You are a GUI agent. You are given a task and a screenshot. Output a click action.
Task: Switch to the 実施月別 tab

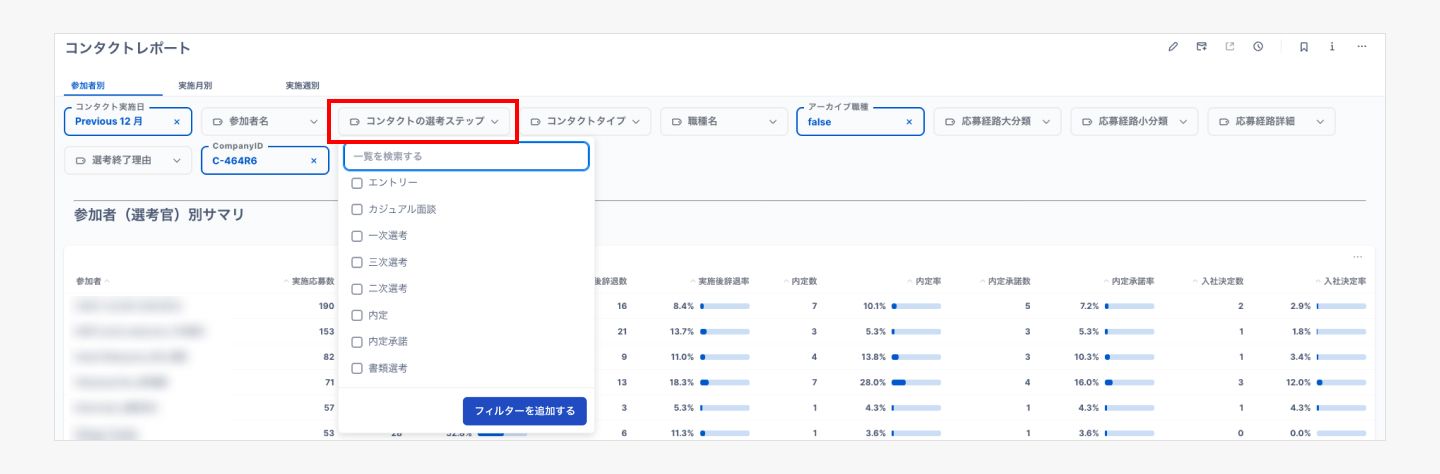tap(194, 86)
